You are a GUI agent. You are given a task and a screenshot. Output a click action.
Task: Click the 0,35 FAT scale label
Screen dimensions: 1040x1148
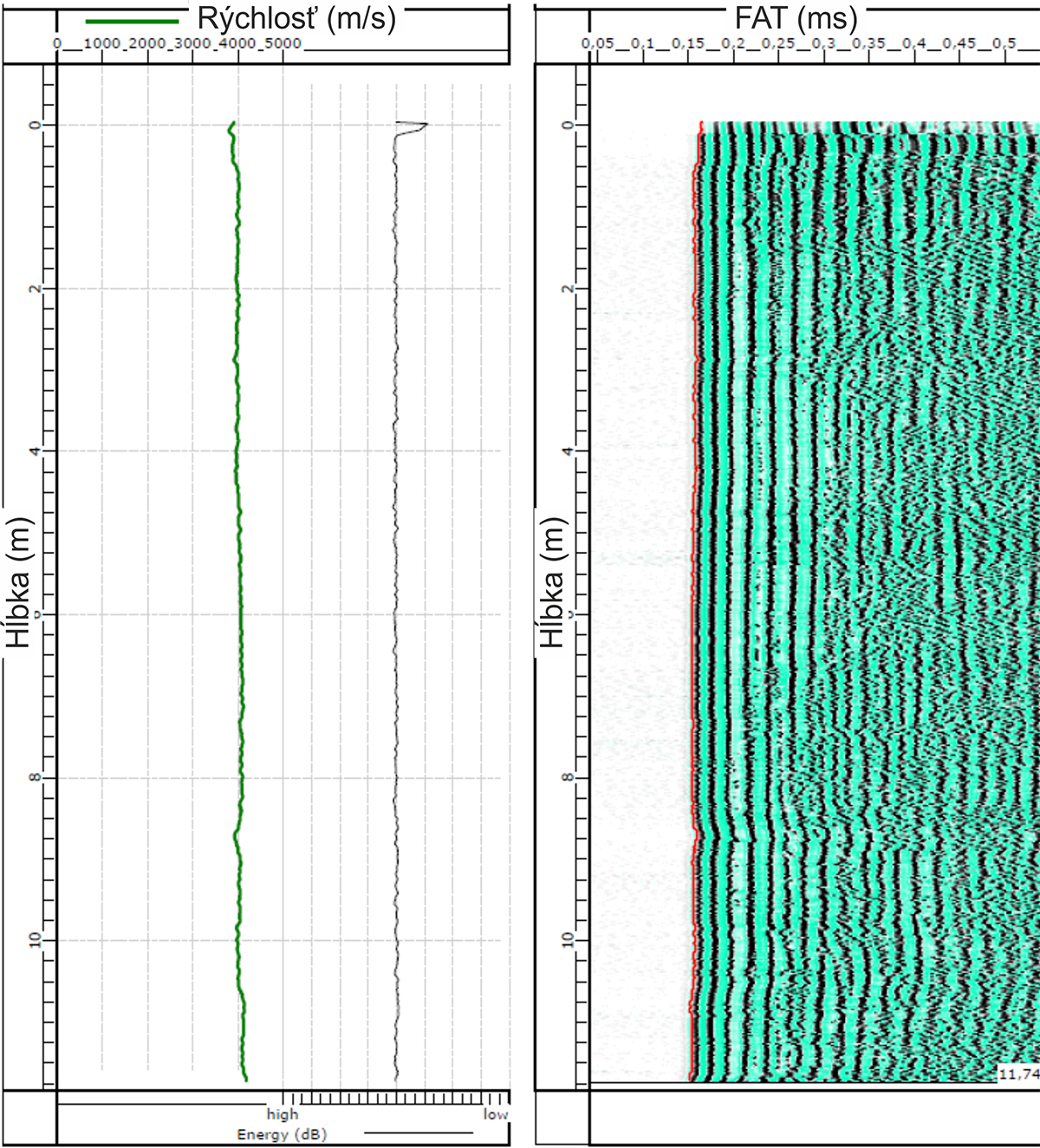[x=869, y=43]
